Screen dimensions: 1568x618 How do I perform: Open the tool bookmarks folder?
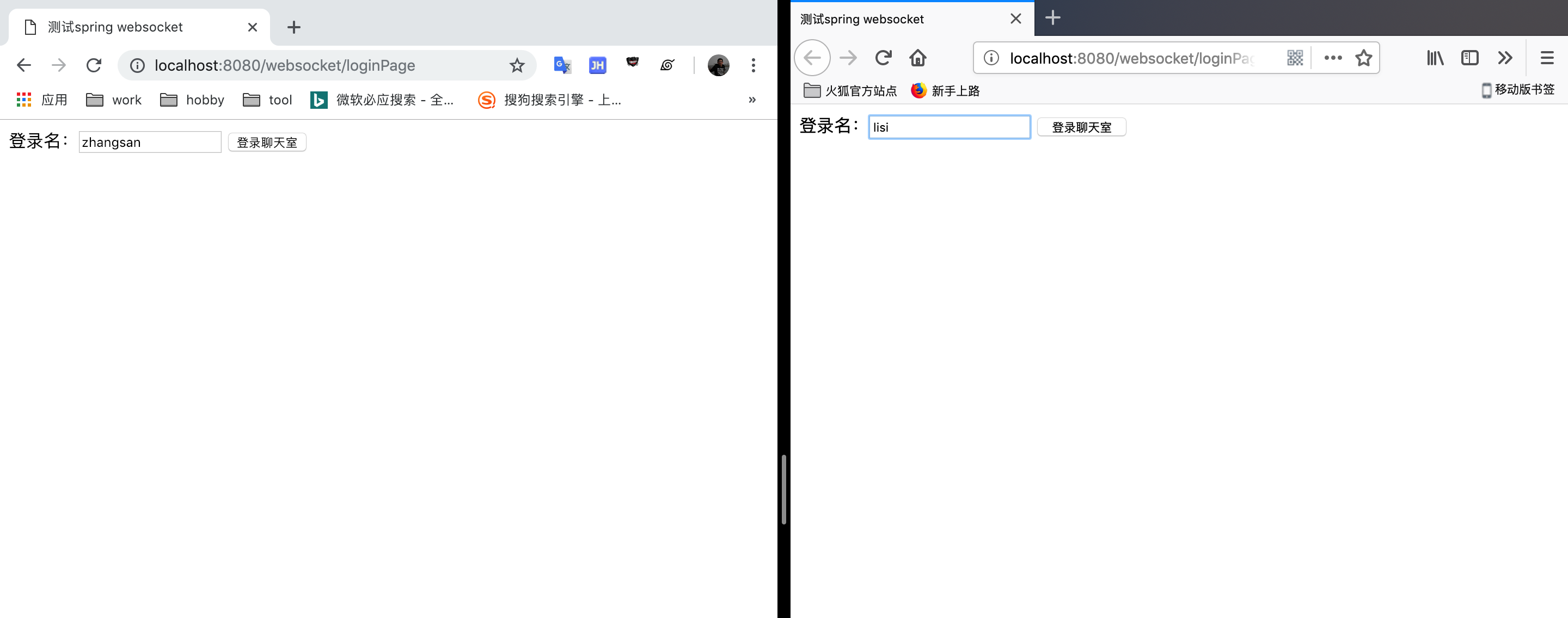tap(267, 100)
